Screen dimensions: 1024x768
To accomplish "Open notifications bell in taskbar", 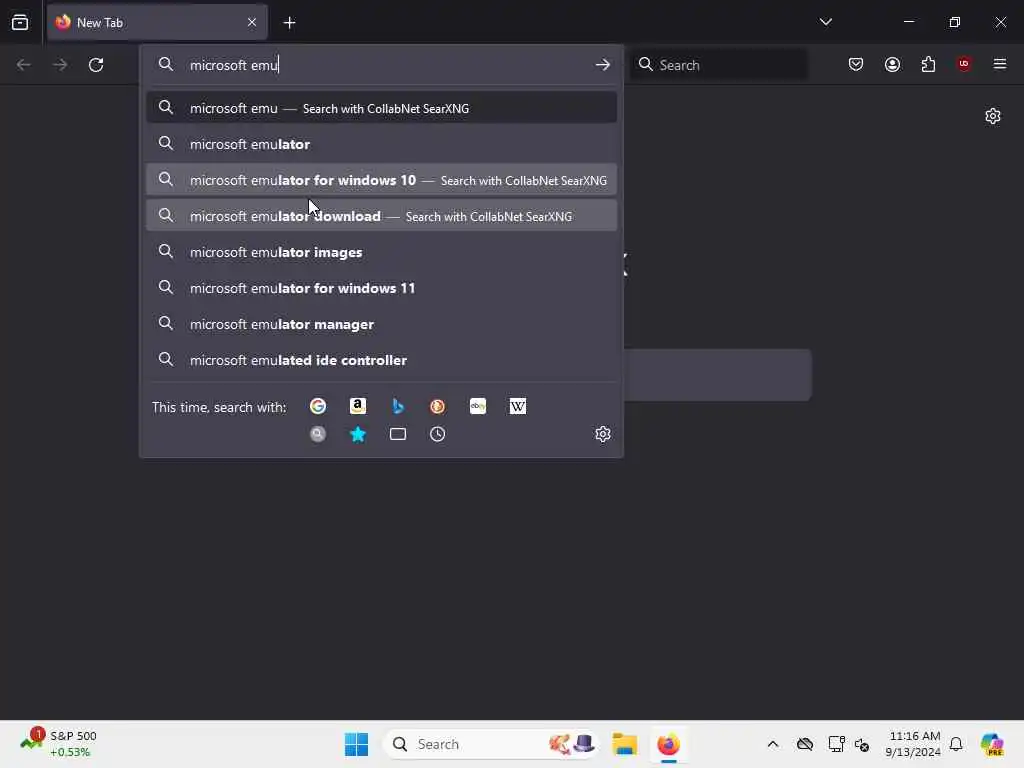I will click(955, 744).
